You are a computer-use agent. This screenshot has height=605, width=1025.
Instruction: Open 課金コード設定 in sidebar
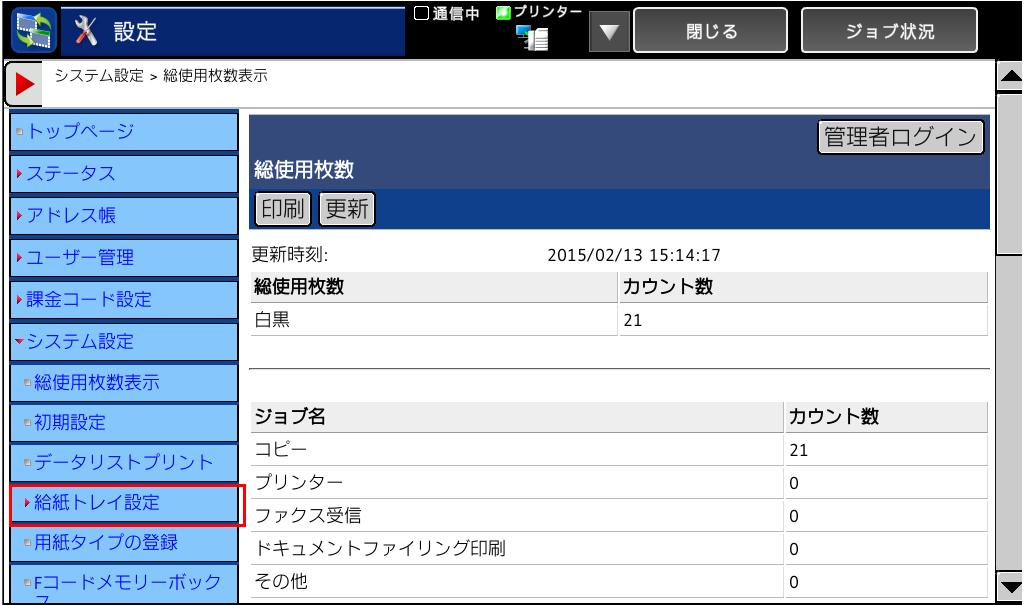[124, 299]
